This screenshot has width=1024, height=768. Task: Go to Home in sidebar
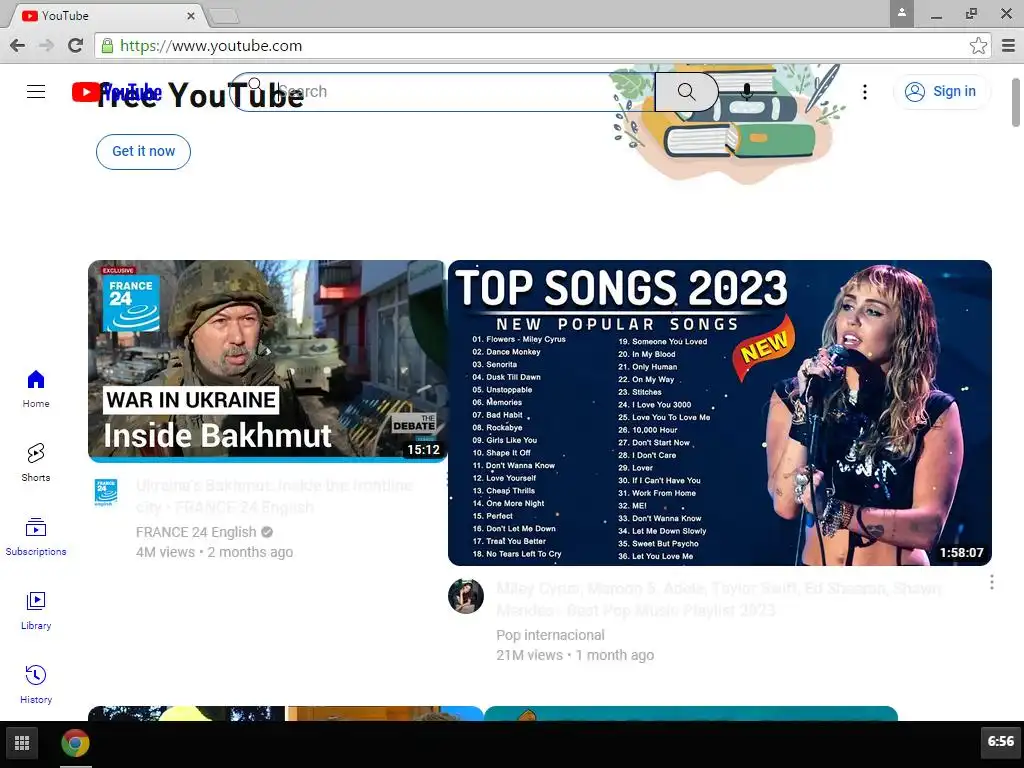(x=36, y=389)
